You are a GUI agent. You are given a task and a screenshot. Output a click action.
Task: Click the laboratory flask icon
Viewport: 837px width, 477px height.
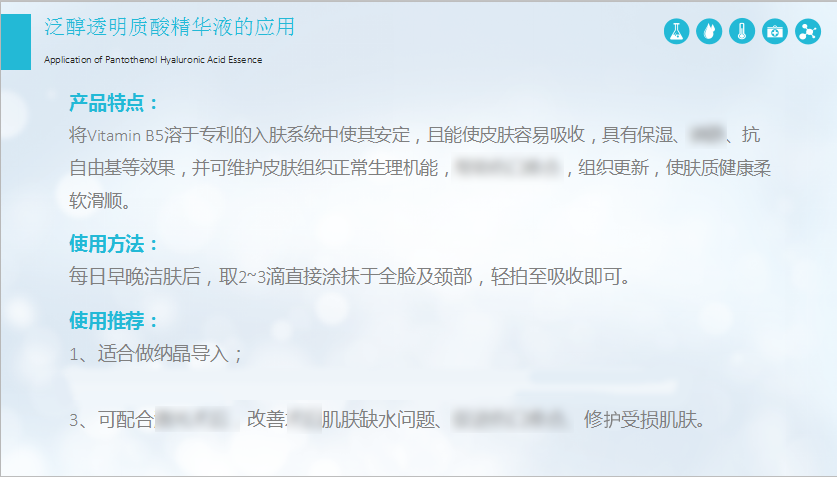[676, 31]
